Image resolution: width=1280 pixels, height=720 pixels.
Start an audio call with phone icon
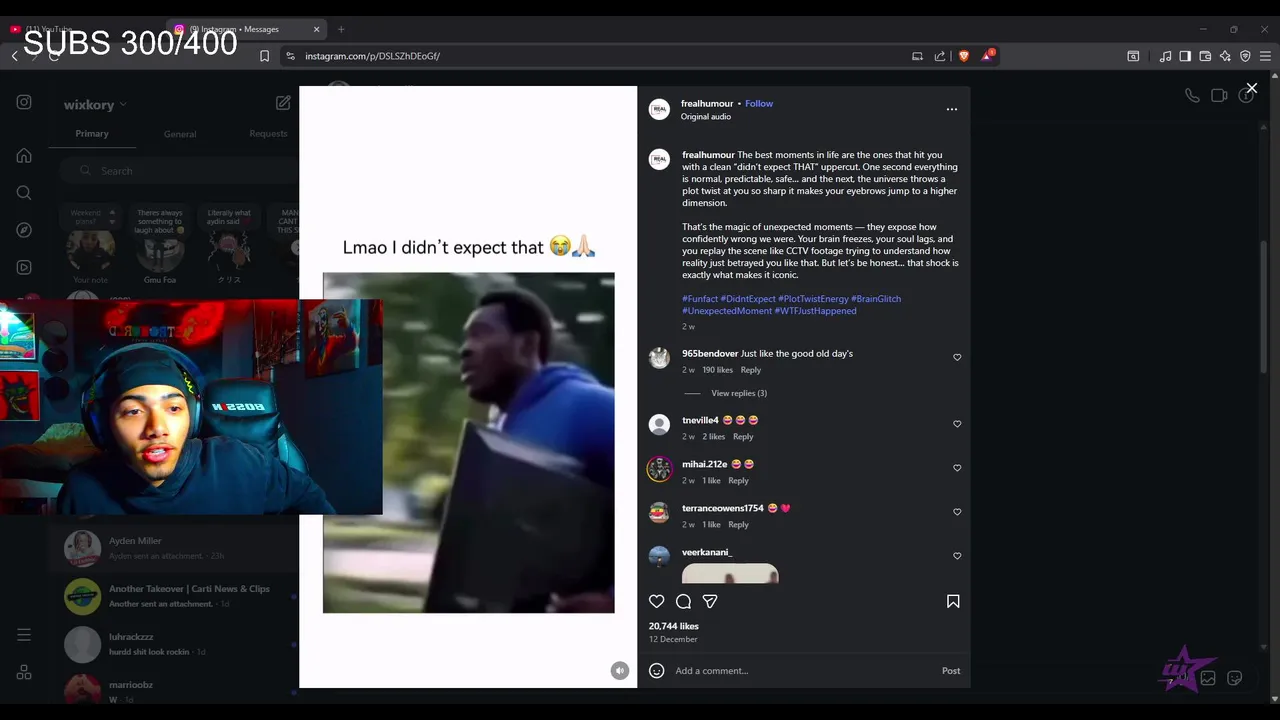pos(1192,96)
